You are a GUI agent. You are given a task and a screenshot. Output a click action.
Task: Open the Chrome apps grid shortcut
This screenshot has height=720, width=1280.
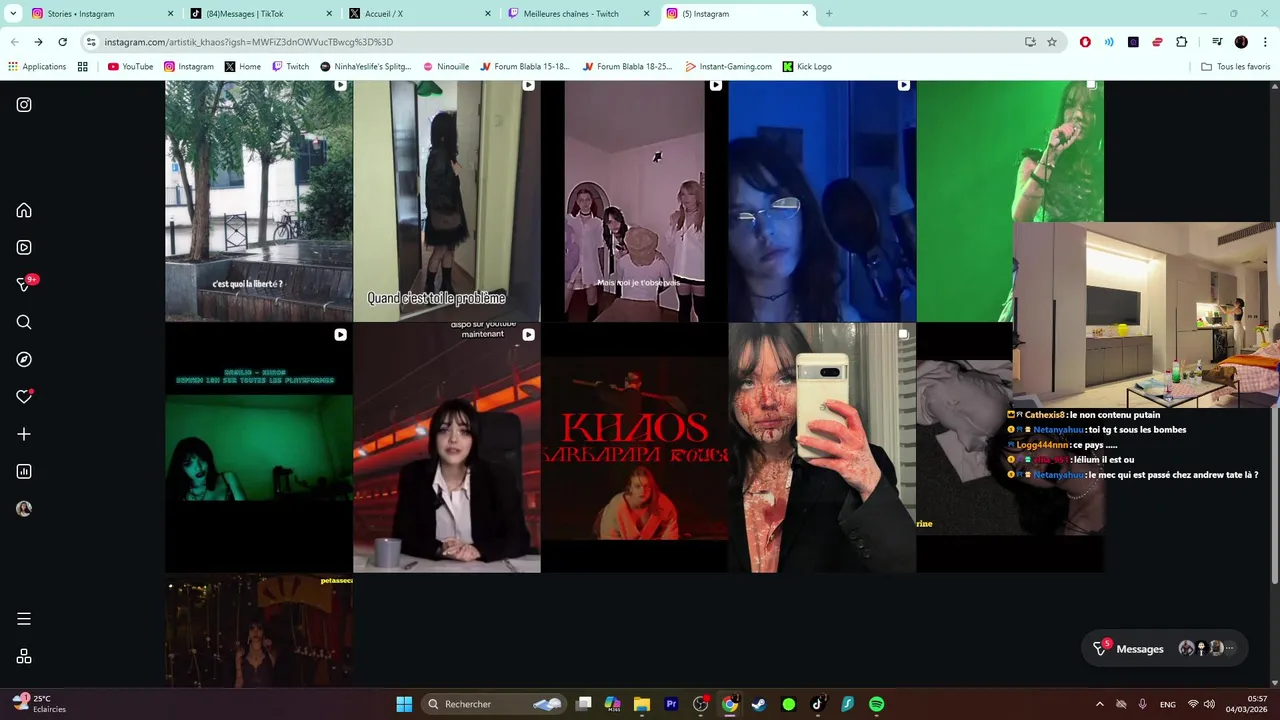pos(83,67)
